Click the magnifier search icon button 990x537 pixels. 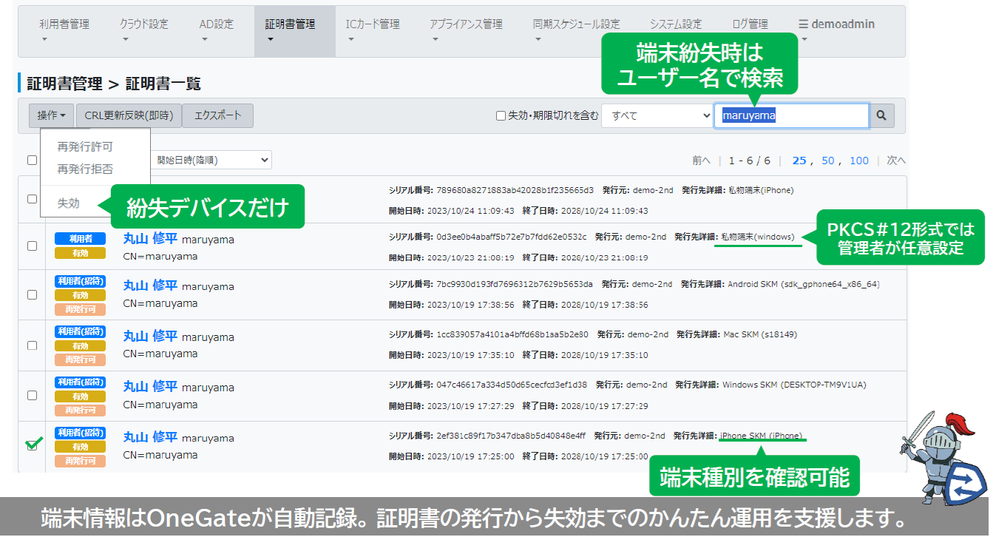[x=881, y=116]
